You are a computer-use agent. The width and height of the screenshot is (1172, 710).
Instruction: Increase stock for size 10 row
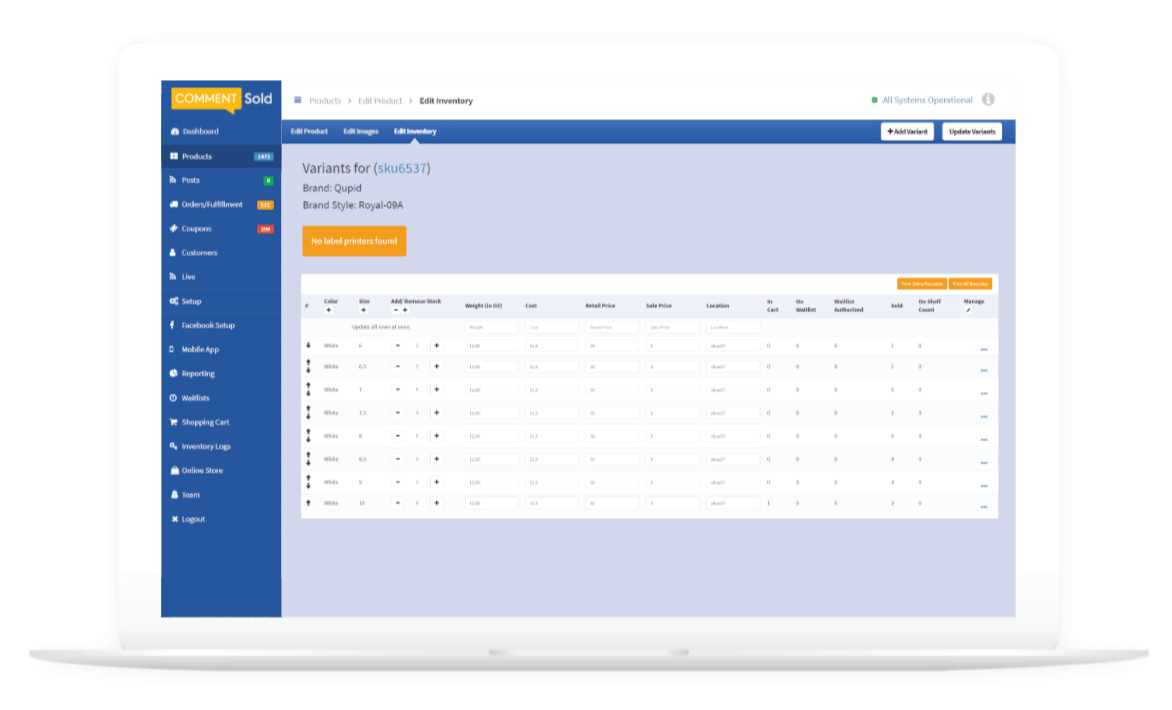pos(437,503)
